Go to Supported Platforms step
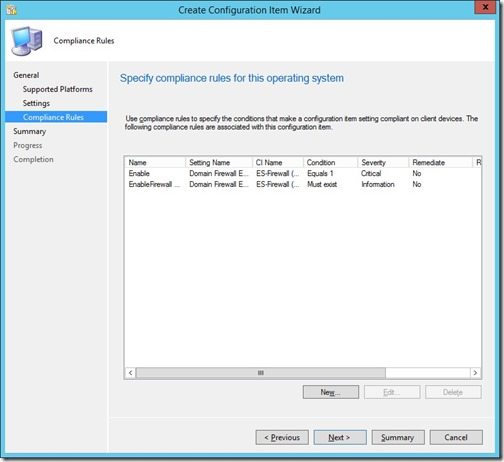The image size is (504, 462). click(x=58, y=89)
